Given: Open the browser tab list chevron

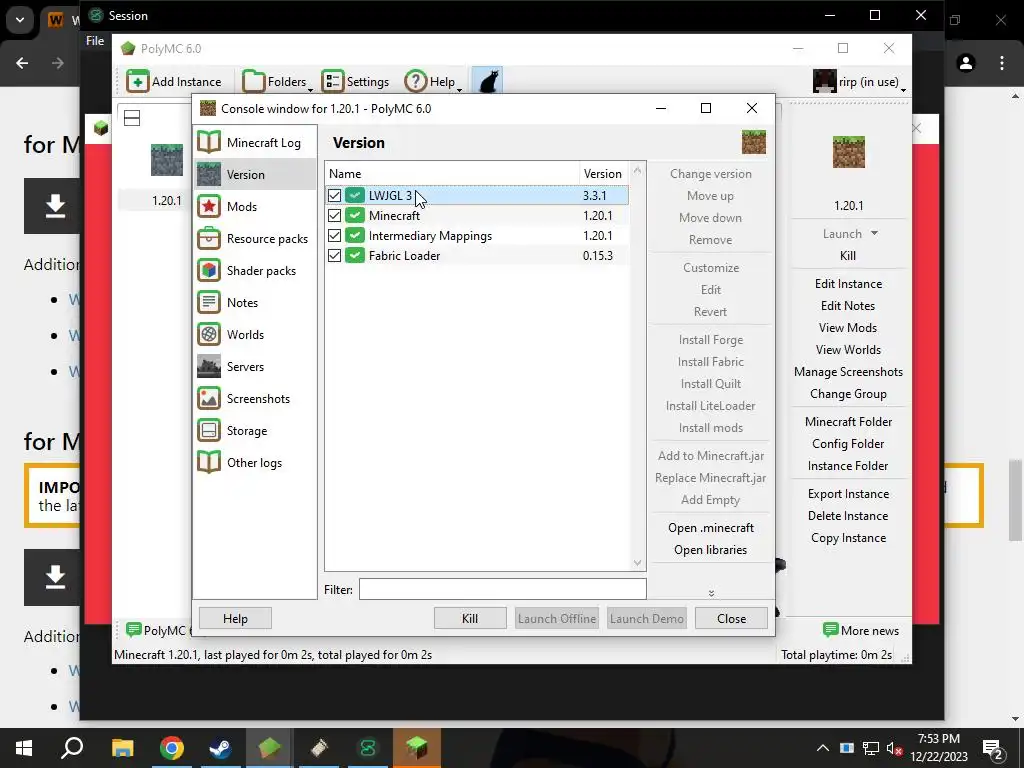Looking at the screenshot, I should 20,20.
